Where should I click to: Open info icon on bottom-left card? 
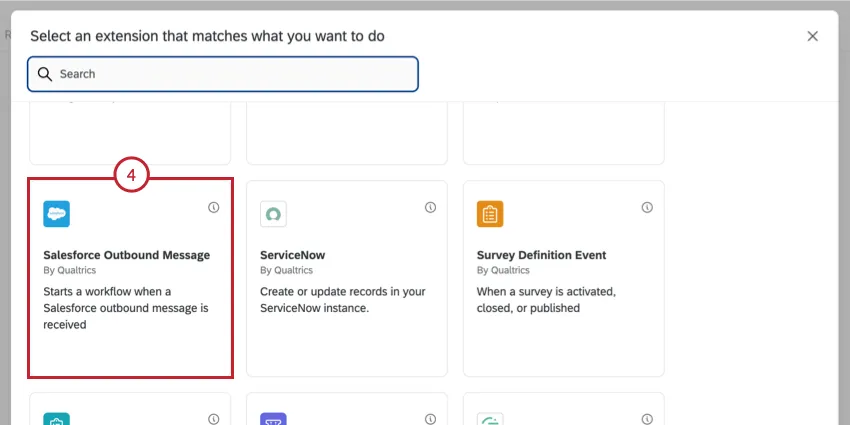tap(213, 419)
